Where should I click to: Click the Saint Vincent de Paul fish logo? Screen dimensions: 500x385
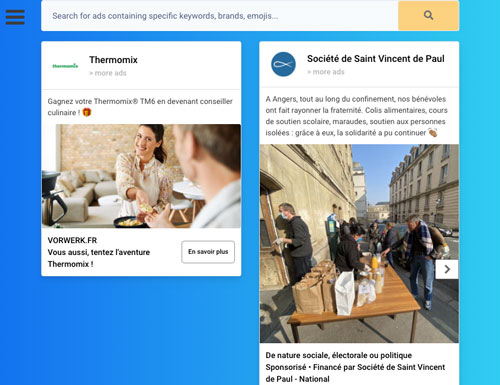[283, 64]
